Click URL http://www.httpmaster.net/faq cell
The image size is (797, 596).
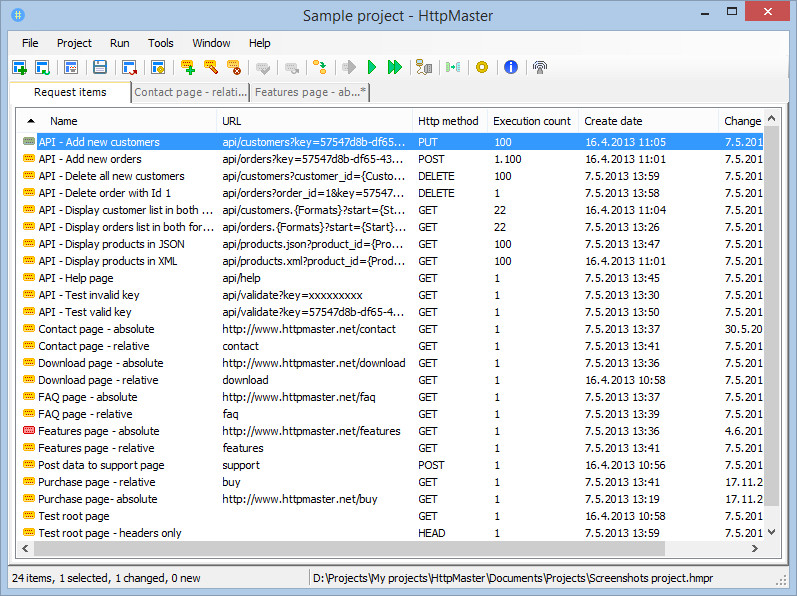point(299,397)
